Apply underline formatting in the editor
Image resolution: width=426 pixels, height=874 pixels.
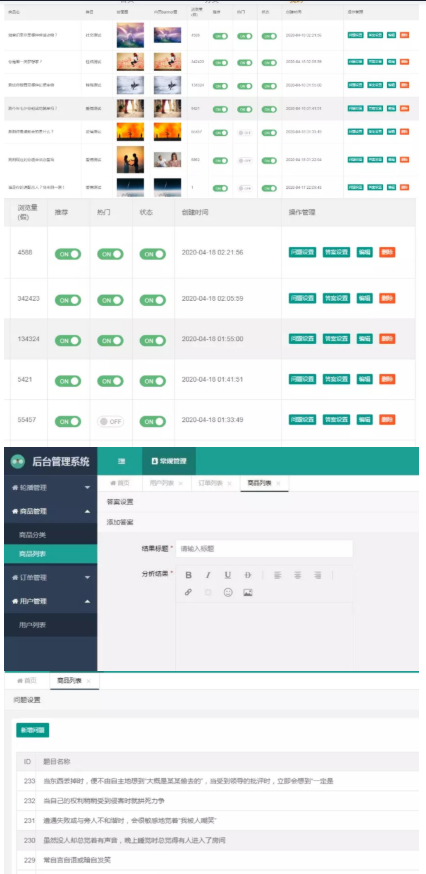click(227, 575)
